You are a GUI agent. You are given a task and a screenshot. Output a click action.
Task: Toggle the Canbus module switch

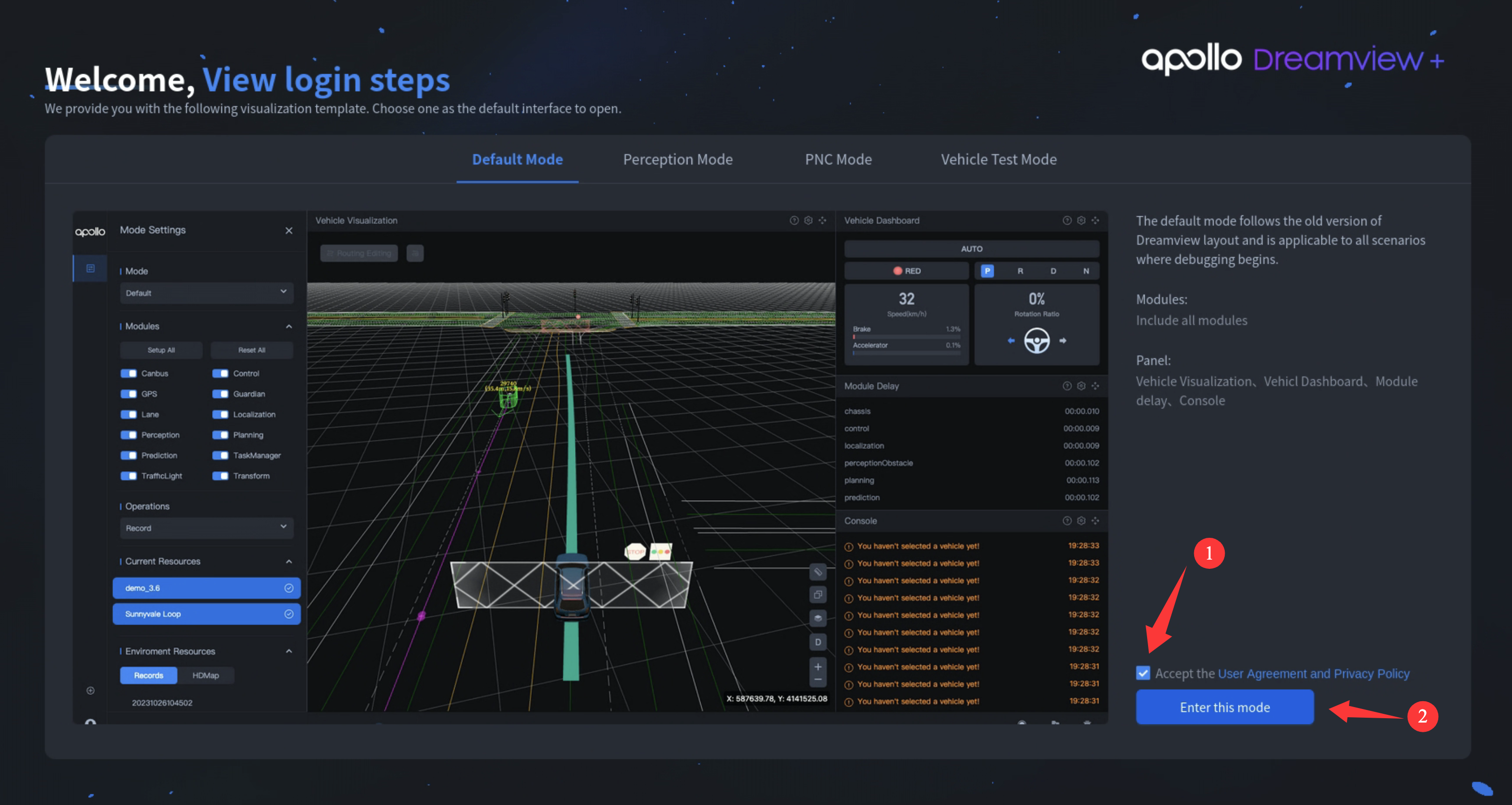click(x=129, y=373)
